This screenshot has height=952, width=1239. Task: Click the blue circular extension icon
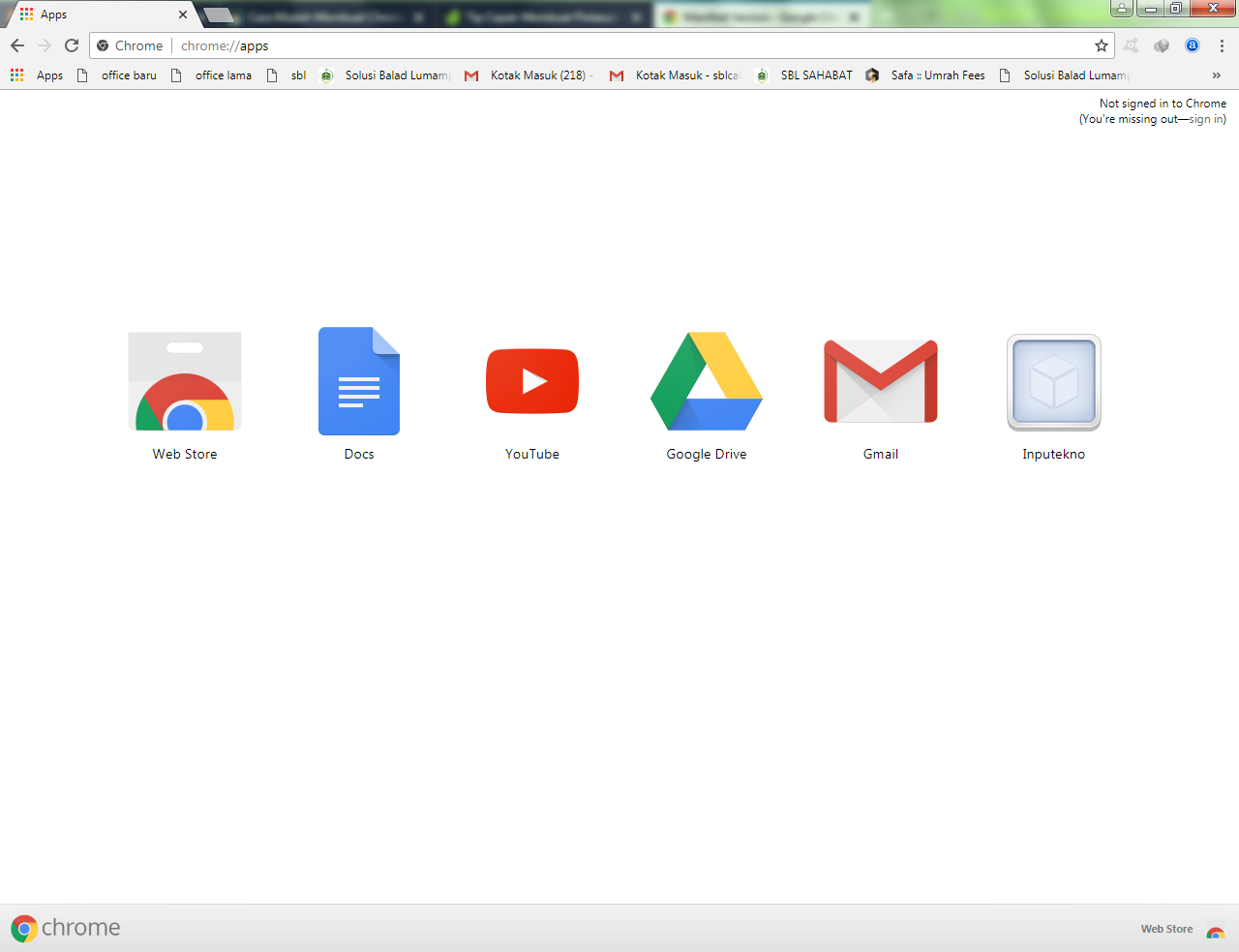(1193, 45)
